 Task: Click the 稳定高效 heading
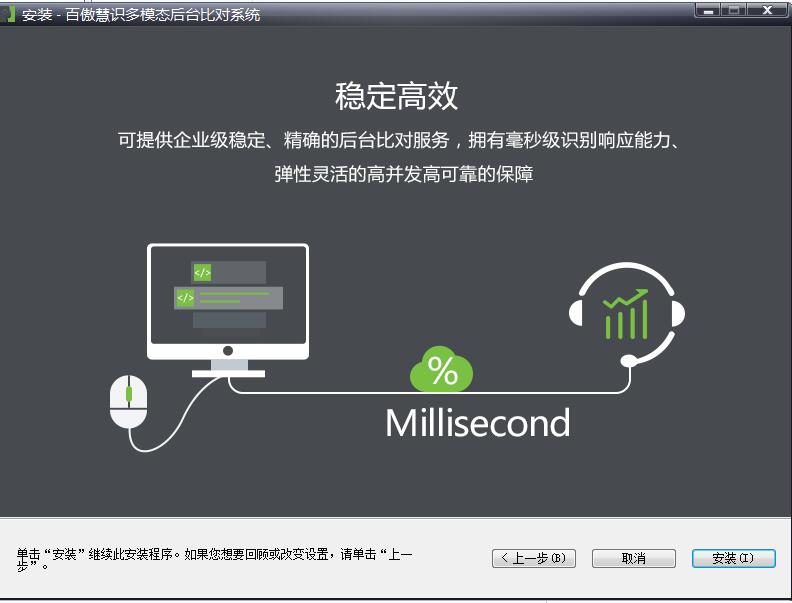coord(397,95)
